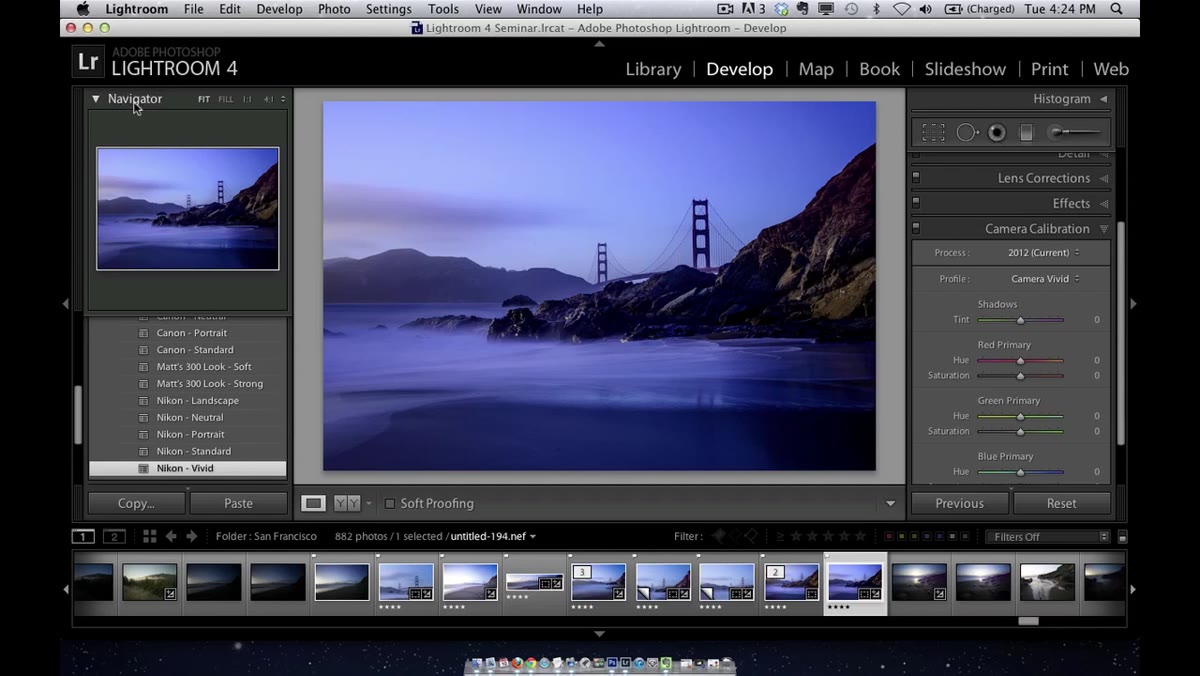Select the Crop Overlay tool
Screen dimensions: 1200x676
[x=933, y=132]
